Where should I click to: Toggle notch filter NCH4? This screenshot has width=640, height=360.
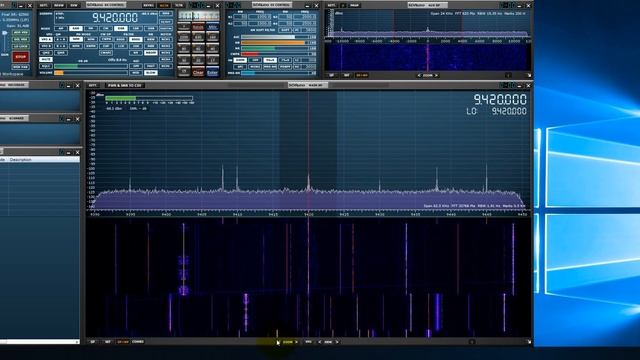[166, 60]
